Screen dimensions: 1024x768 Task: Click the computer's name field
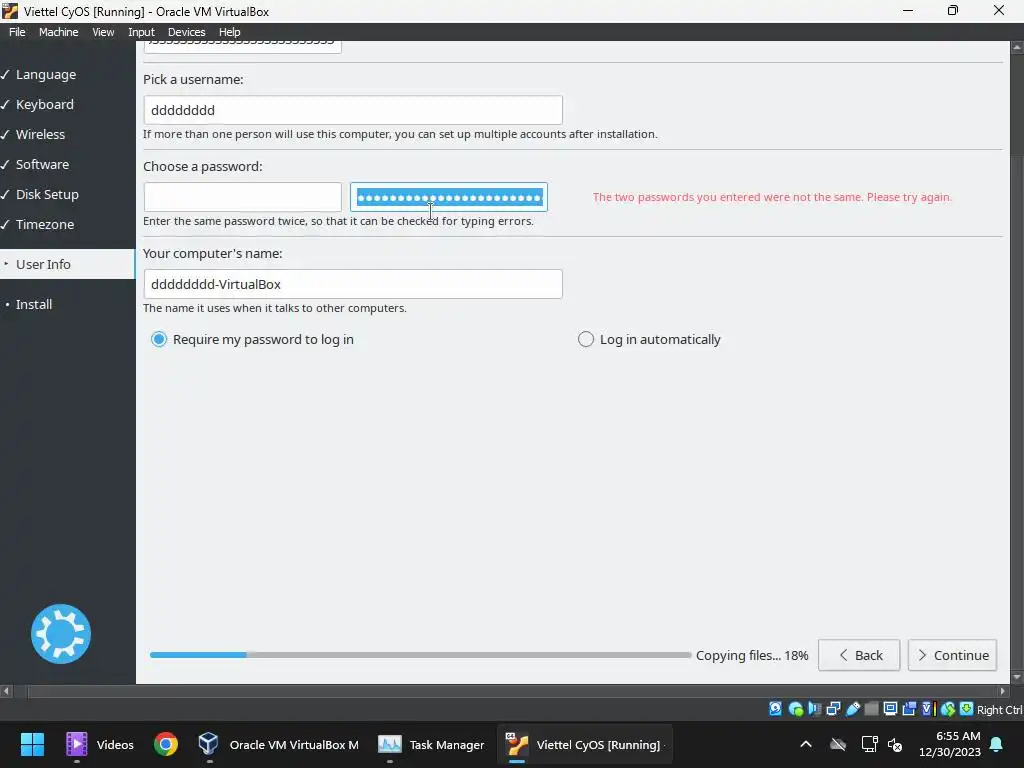(x=353, y=284)
